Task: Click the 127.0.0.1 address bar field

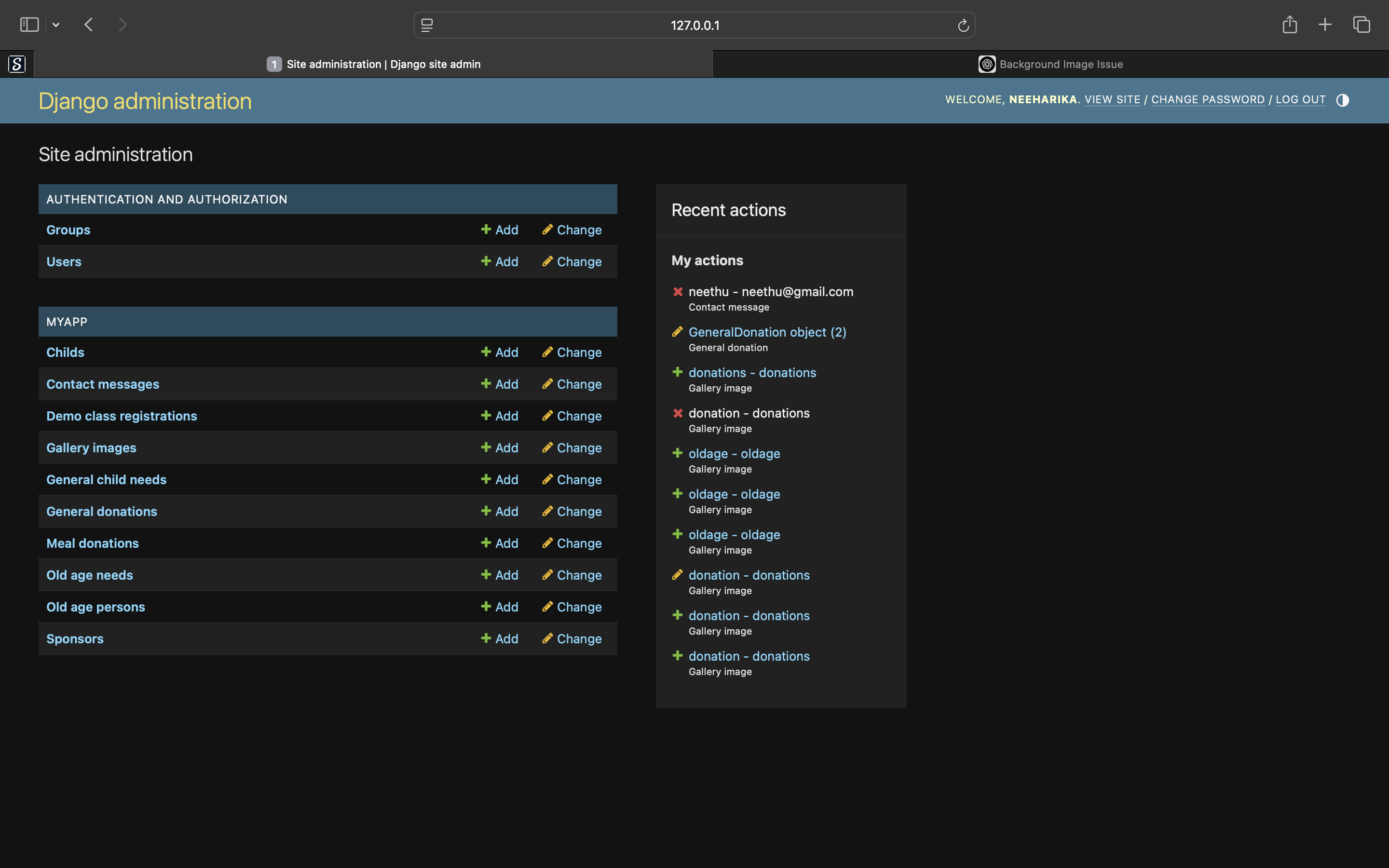Action: point(694,25)
